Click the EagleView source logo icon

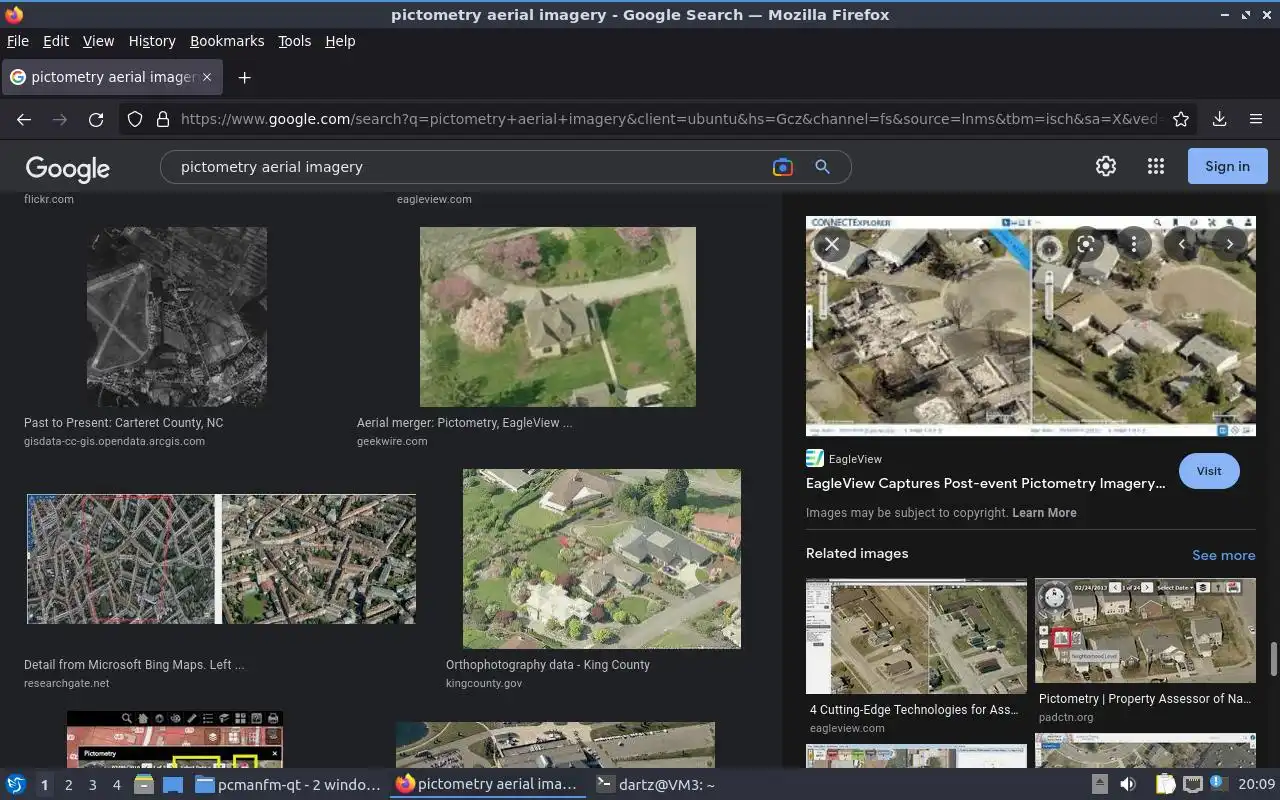(815, 458)
